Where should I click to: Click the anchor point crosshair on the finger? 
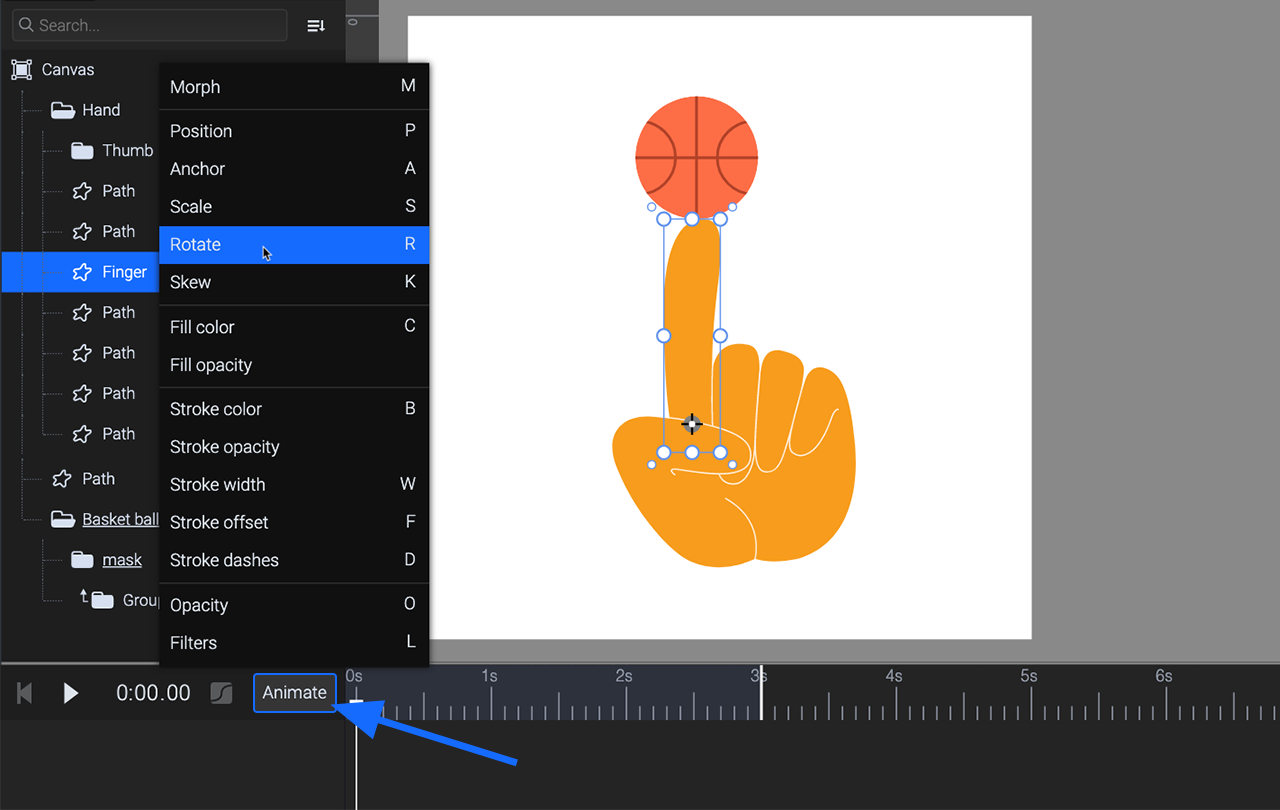pos(691,424)
